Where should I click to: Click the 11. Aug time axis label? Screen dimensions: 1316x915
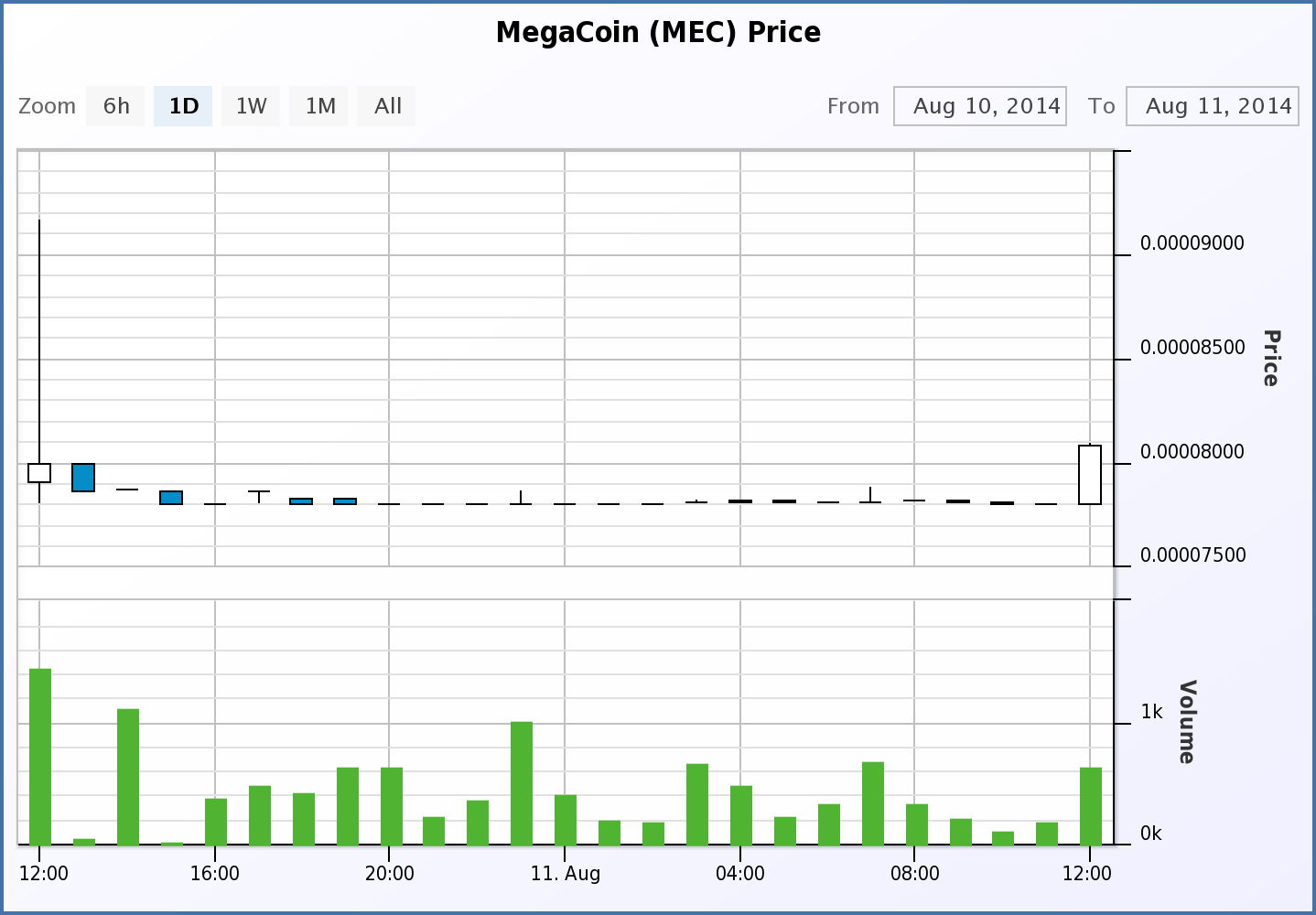pyautogui.click(x=566, y=874)
